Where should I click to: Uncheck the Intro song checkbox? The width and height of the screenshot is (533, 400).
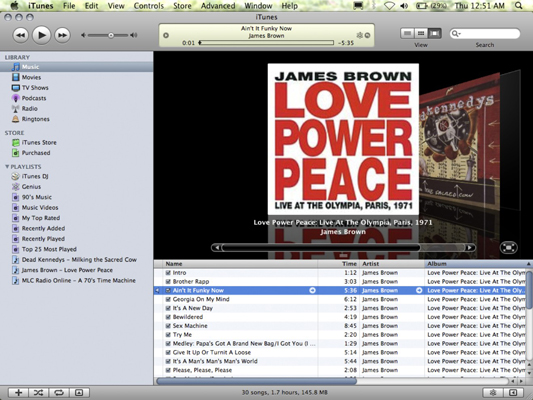(168, 273)
